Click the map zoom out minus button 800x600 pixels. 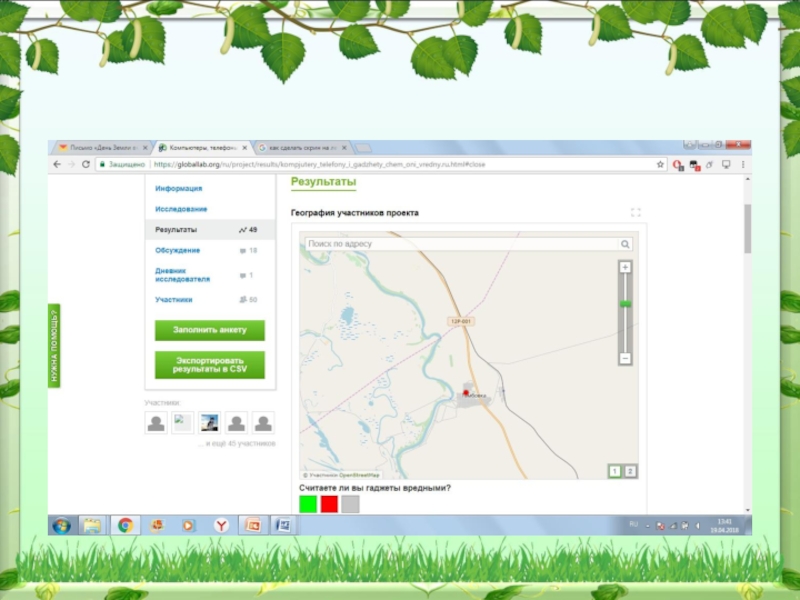tap(625, 358)
